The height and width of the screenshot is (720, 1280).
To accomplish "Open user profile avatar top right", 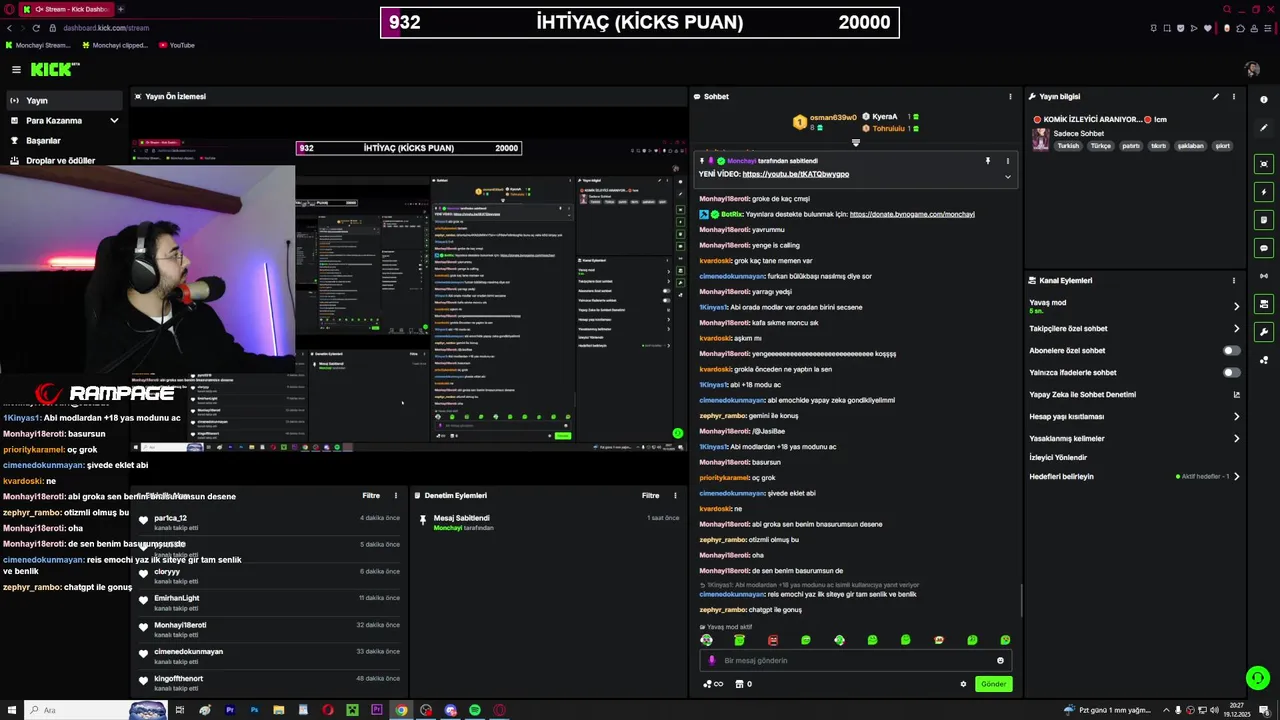I will (x=1252, y=69).
